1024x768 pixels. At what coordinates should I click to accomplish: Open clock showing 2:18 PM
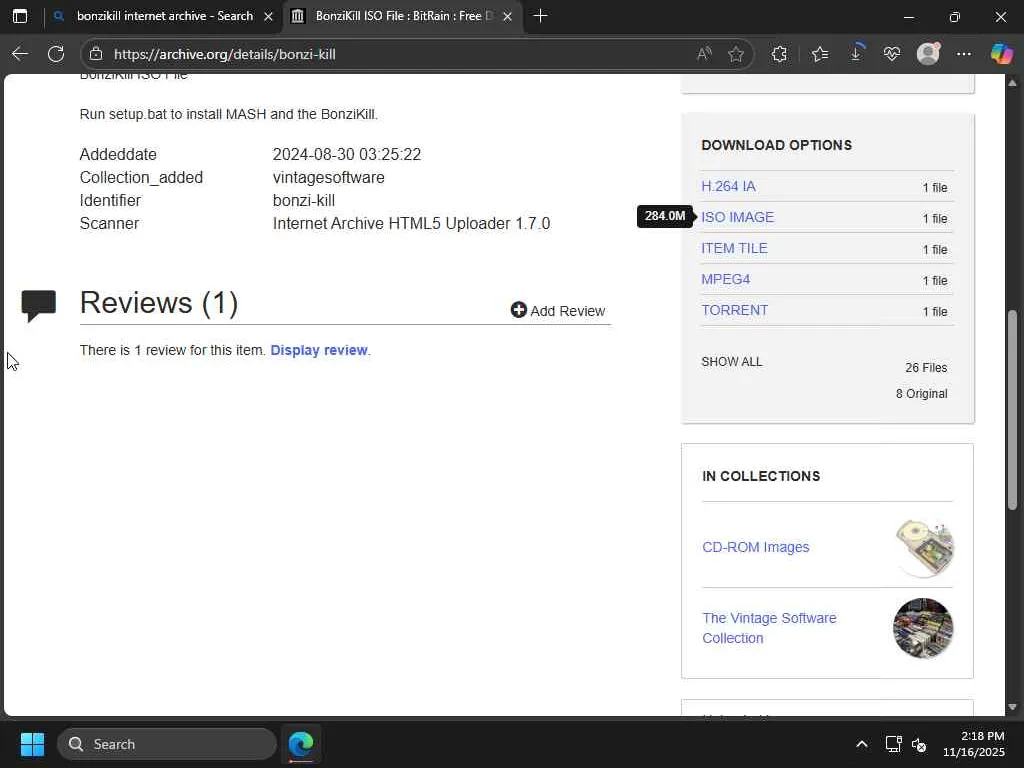pos(973,744)
